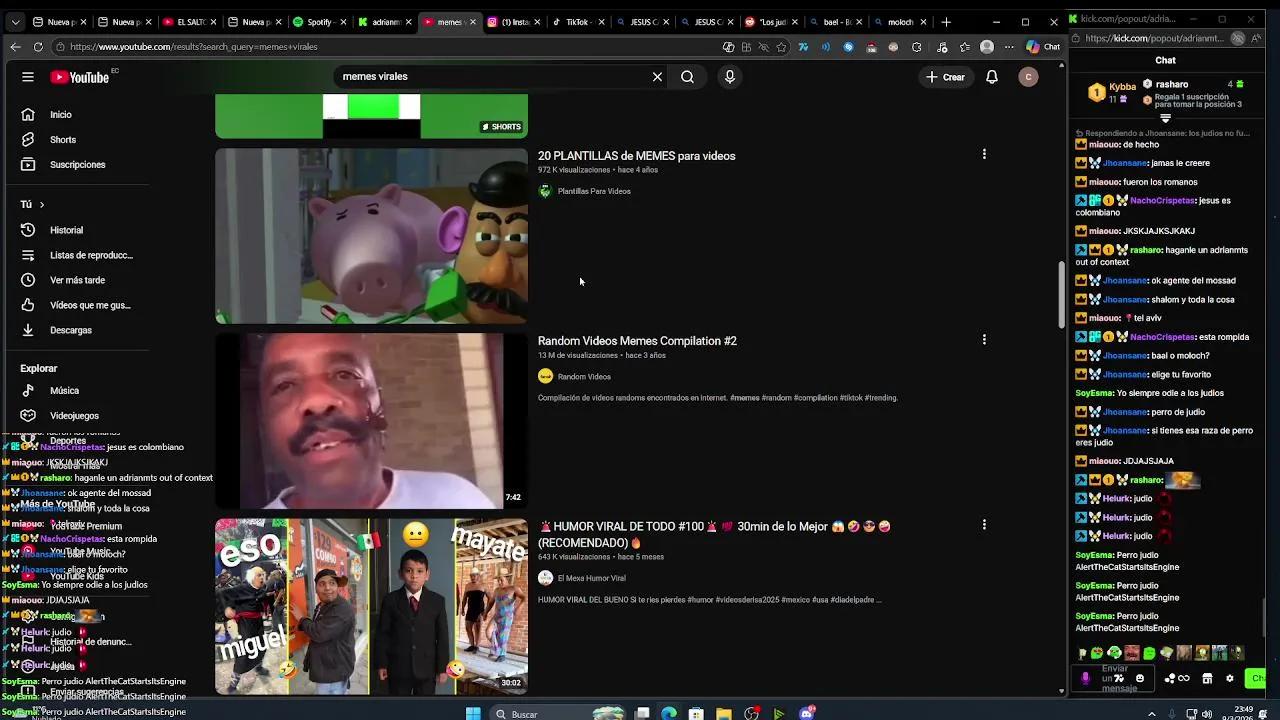This screenshot has width=1280, height=720.
Task: Open the browser tab list dropdown
Action: click(15, 22)
